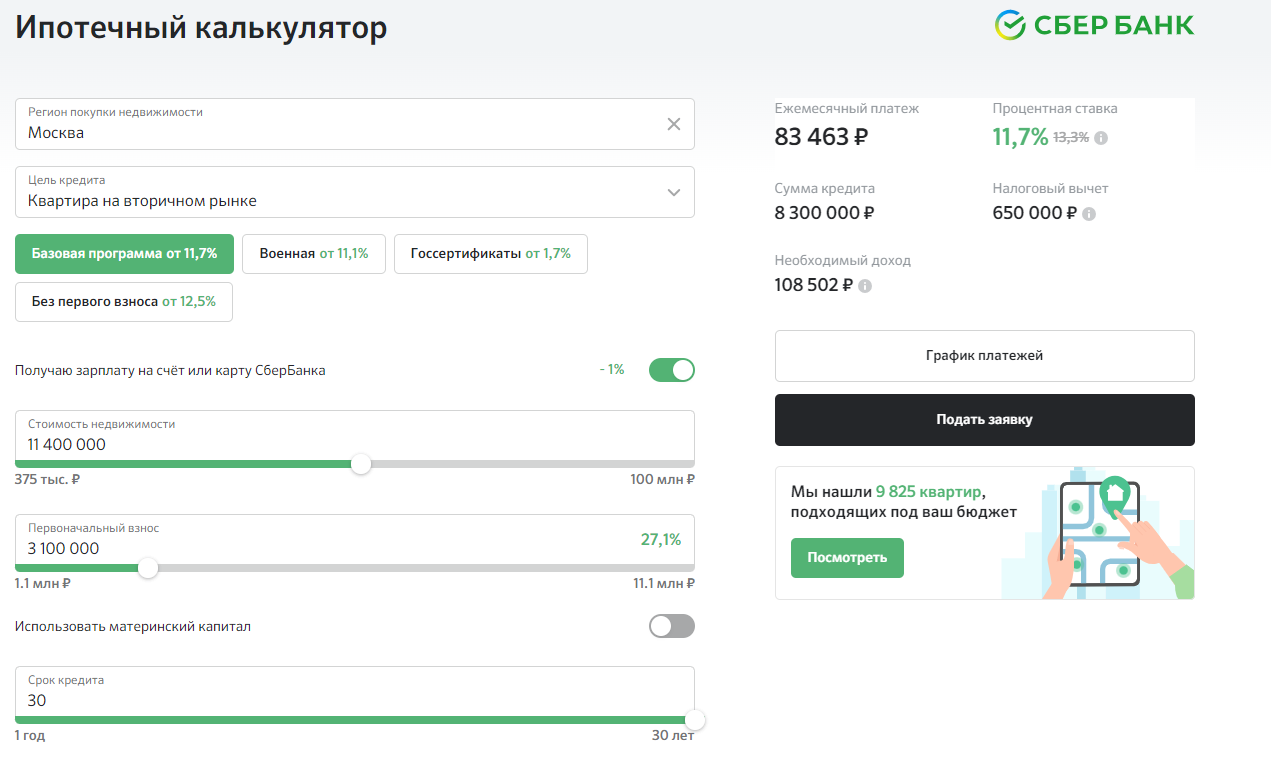This screenshot has width=1271, height=761.
Task: Click the 108 502 ₽ required income
Action: [814, 285]
